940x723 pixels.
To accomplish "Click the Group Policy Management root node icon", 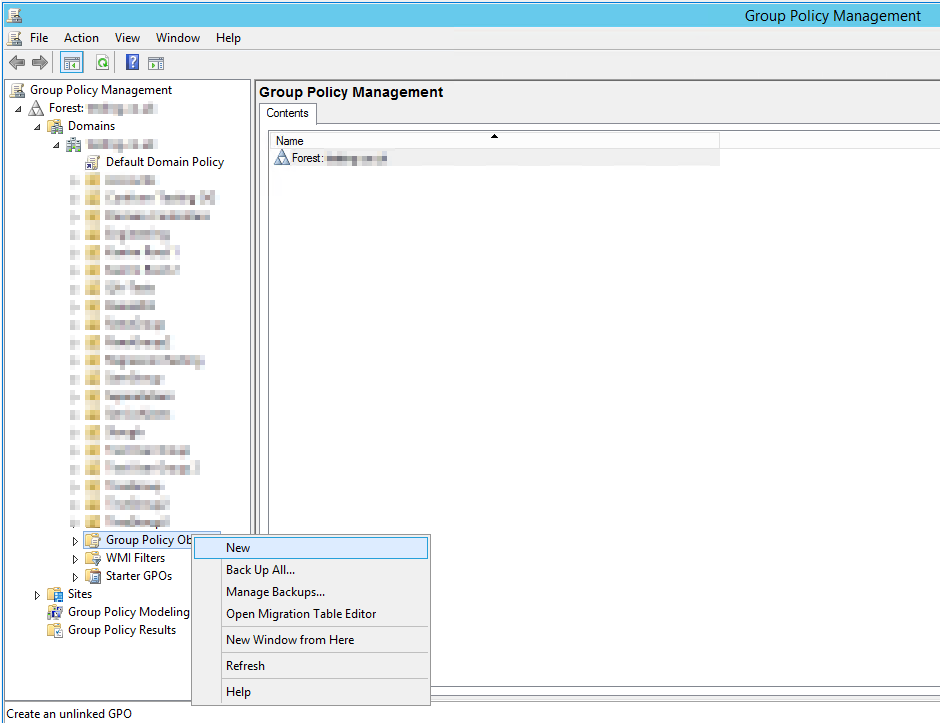I will tap(17, 91).
